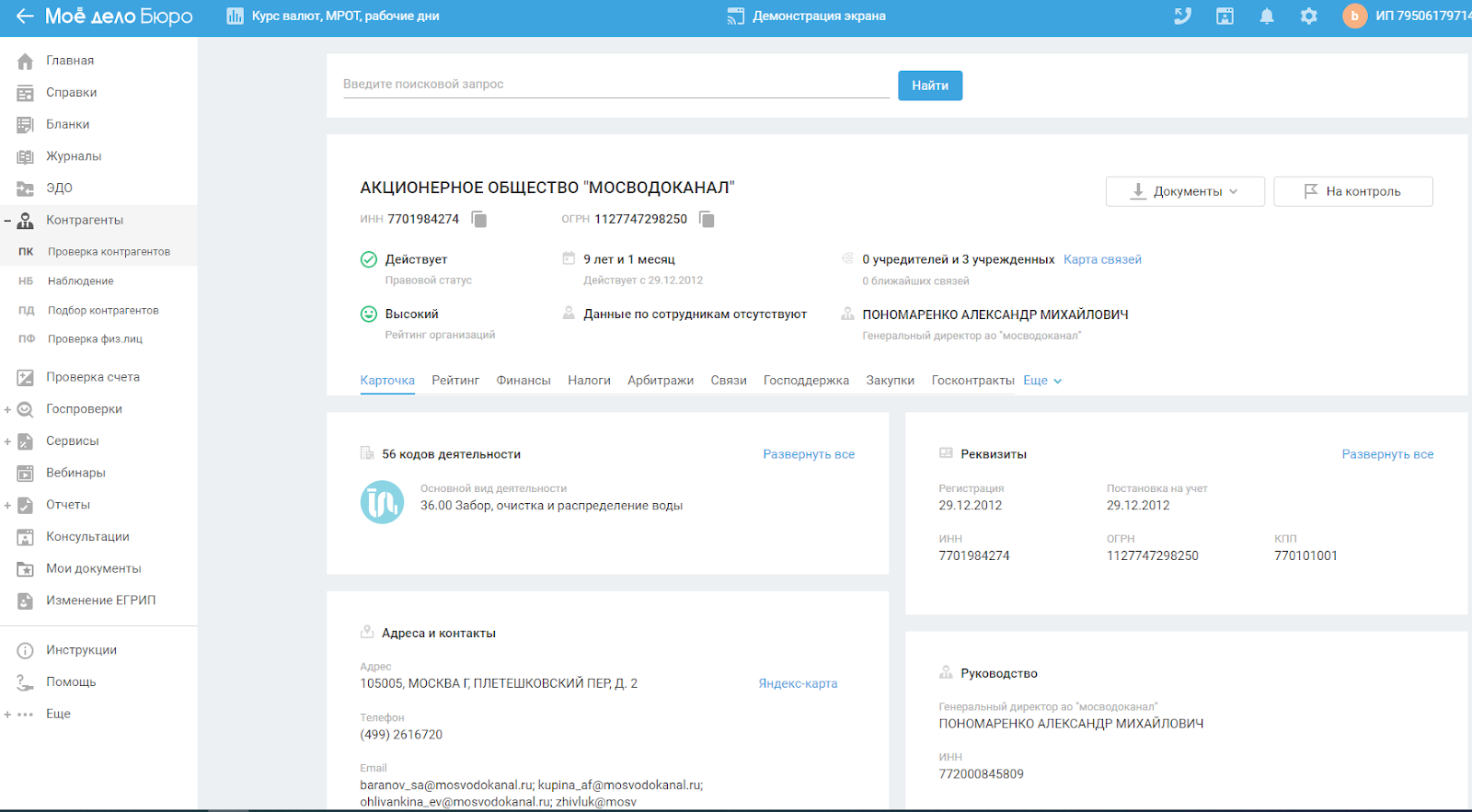
Task: Select Проверка контрагентов submenu item
Action: pos(109,252)
